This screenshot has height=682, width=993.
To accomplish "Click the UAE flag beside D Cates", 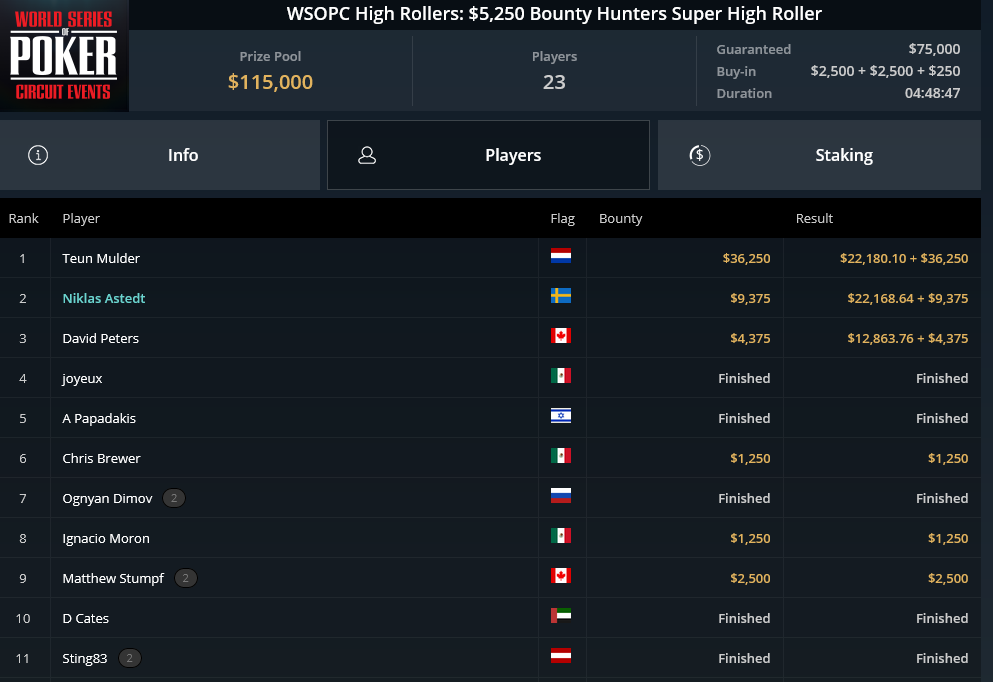I will point(560,616).
